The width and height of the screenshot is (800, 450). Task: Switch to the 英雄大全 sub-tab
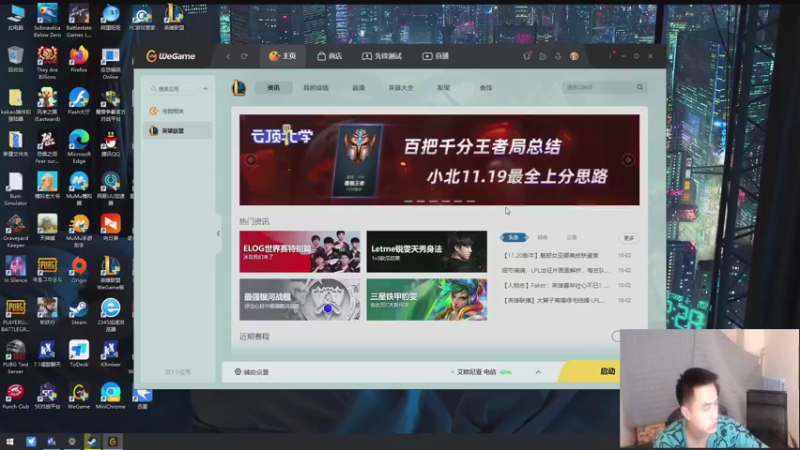(401, 88)
